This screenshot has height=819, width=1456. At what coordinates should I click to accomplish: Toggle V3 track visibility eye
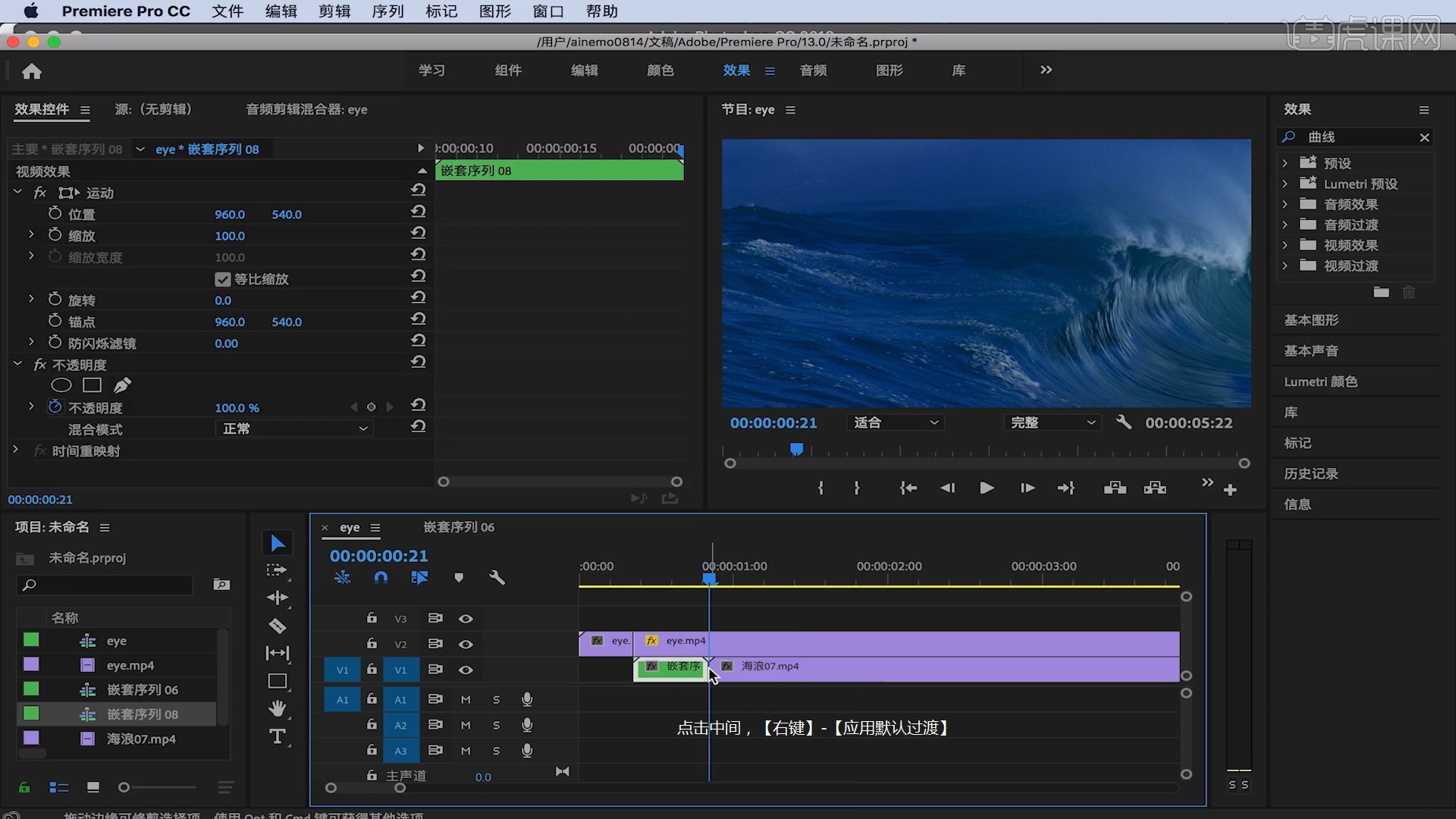[x=466, y=619]
